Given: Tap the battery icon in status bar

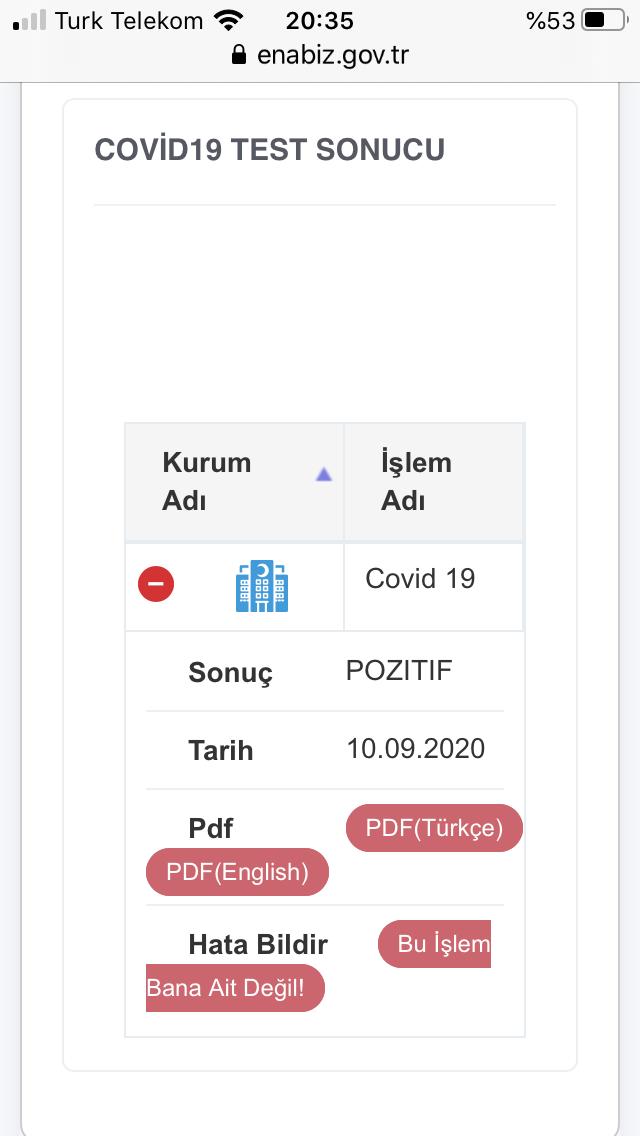Looking at the screenshot, I should [x=606, y=20].
